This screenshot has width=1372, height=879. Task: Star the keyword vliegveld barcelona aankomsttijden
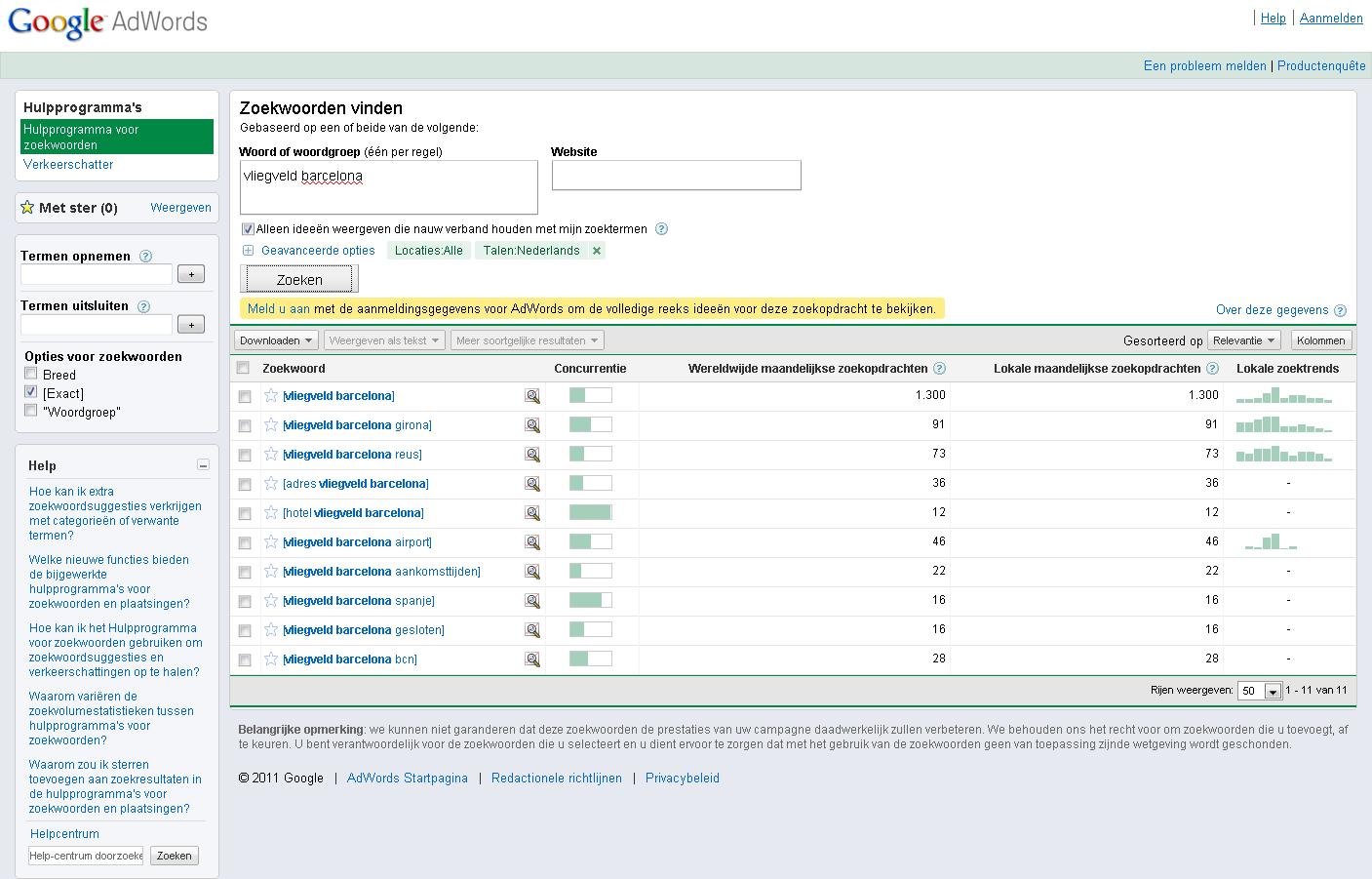tap(271, 571)
